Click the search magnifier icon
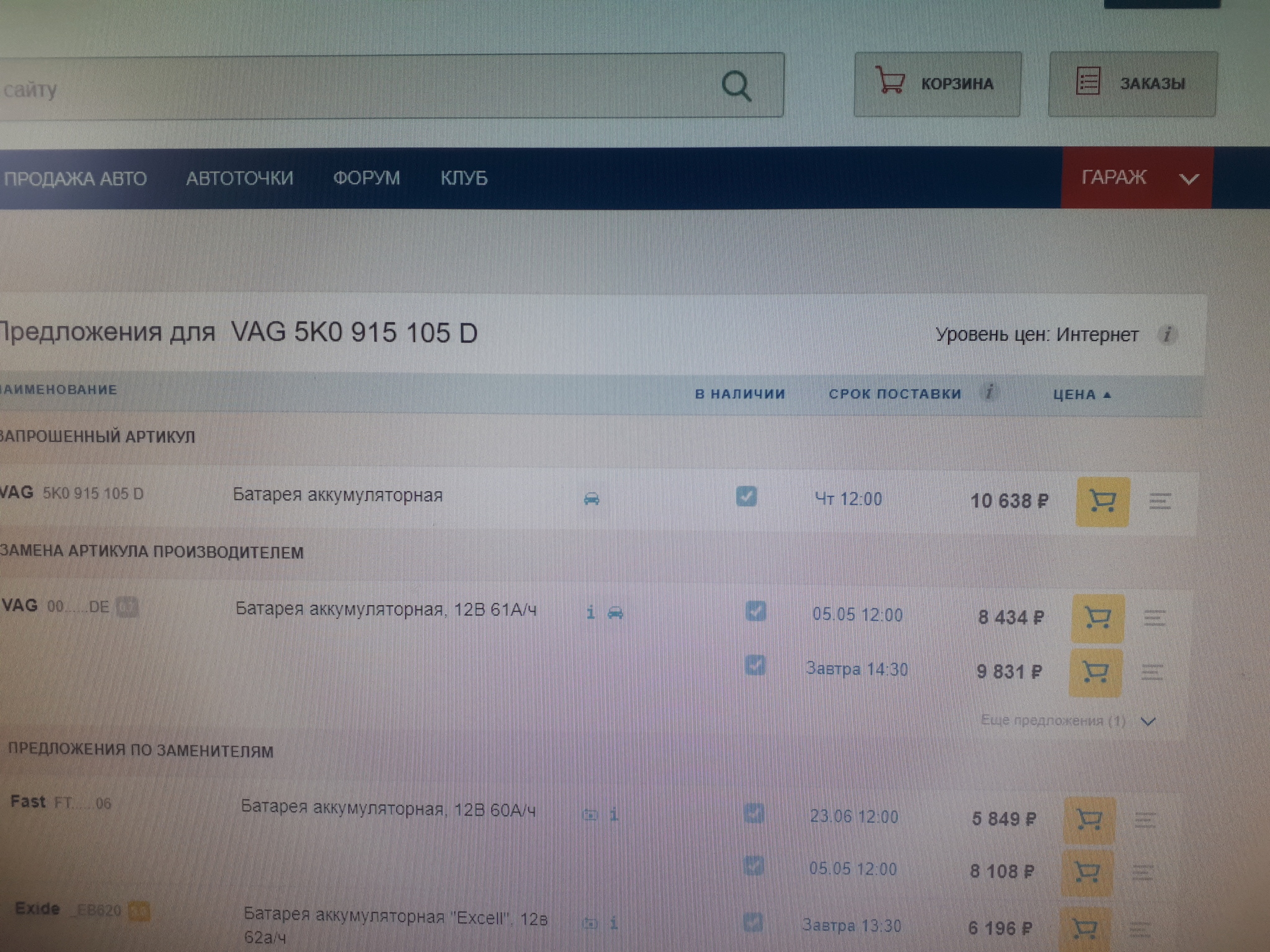Viewport: 1270px width, 952px height. click(736, 86)
